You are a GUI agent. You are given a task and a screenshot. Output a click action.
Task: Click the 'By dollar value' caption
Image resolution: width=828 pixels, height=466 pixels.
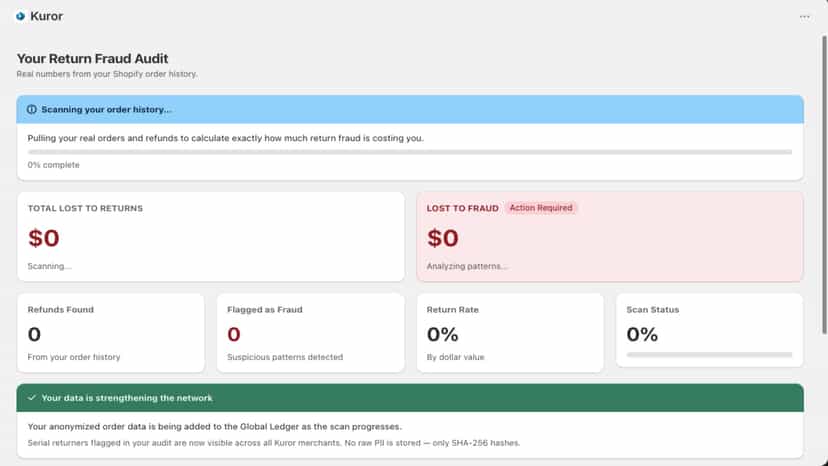pyautogui.click(x=455, y=357)
